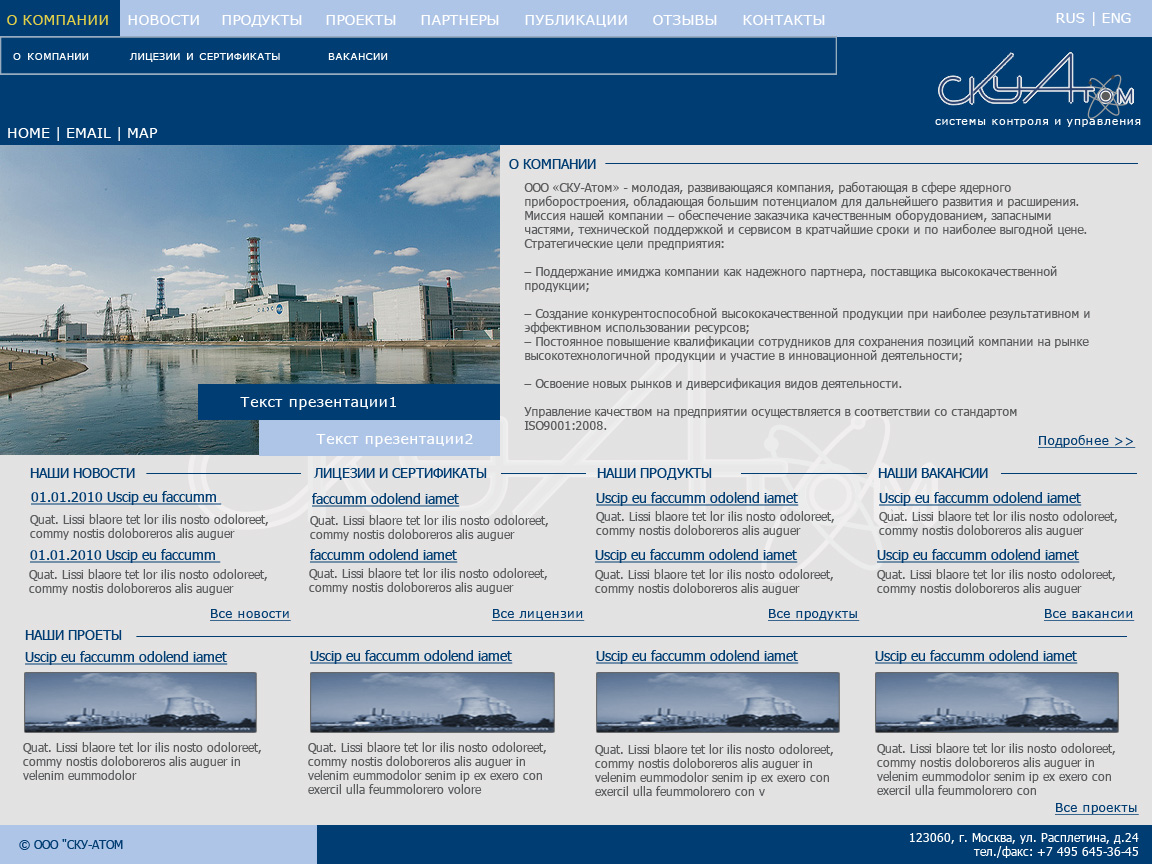
Task: Open the second faccumm odolend iamet license link
Action: point(384,555)
